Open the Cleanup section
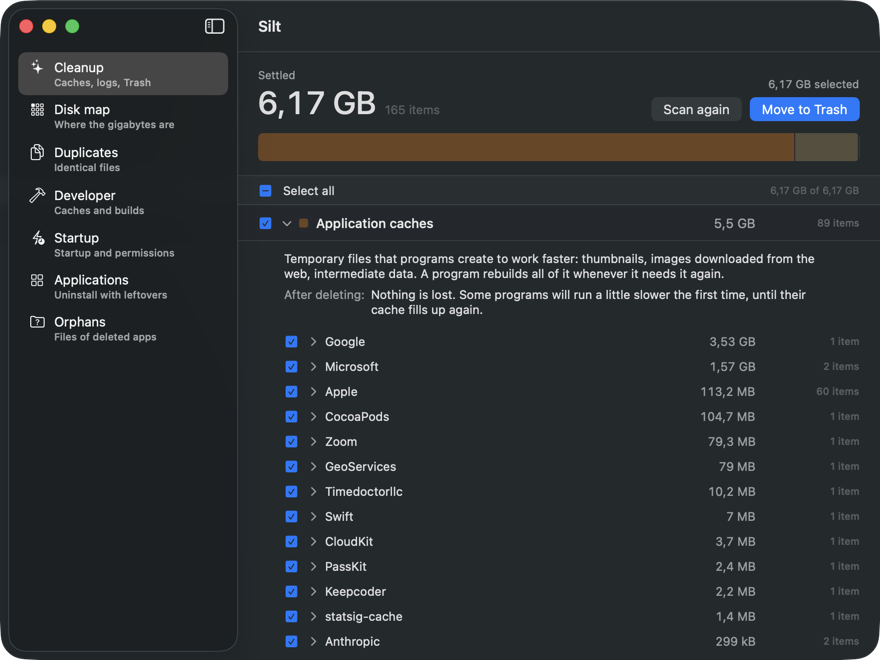Image resolution: width=880 pixels, height=660 pixels. coord(123,74)
